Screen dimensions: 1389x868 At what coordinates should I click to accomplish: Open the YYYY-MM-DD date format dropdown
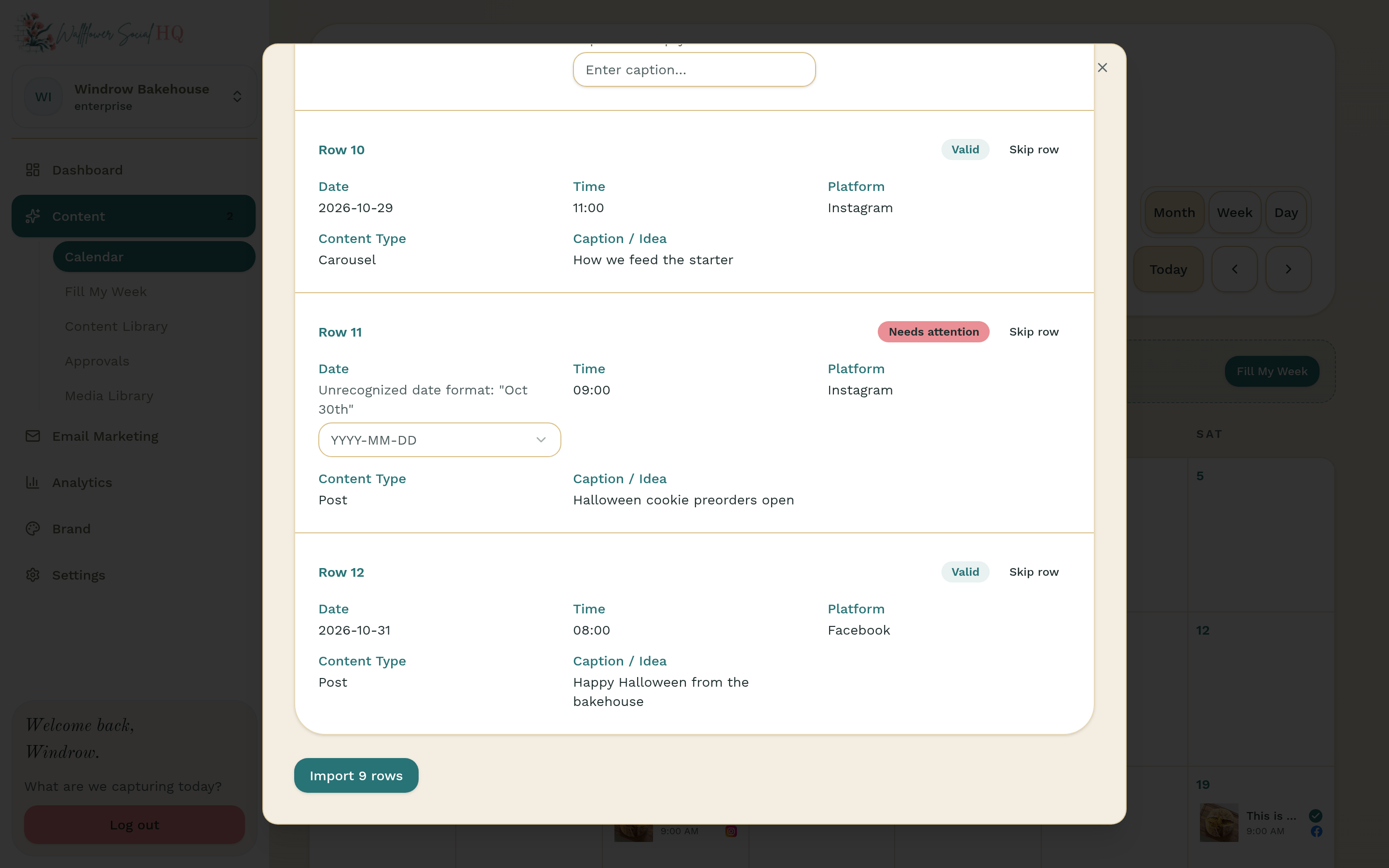pos(439,440)
